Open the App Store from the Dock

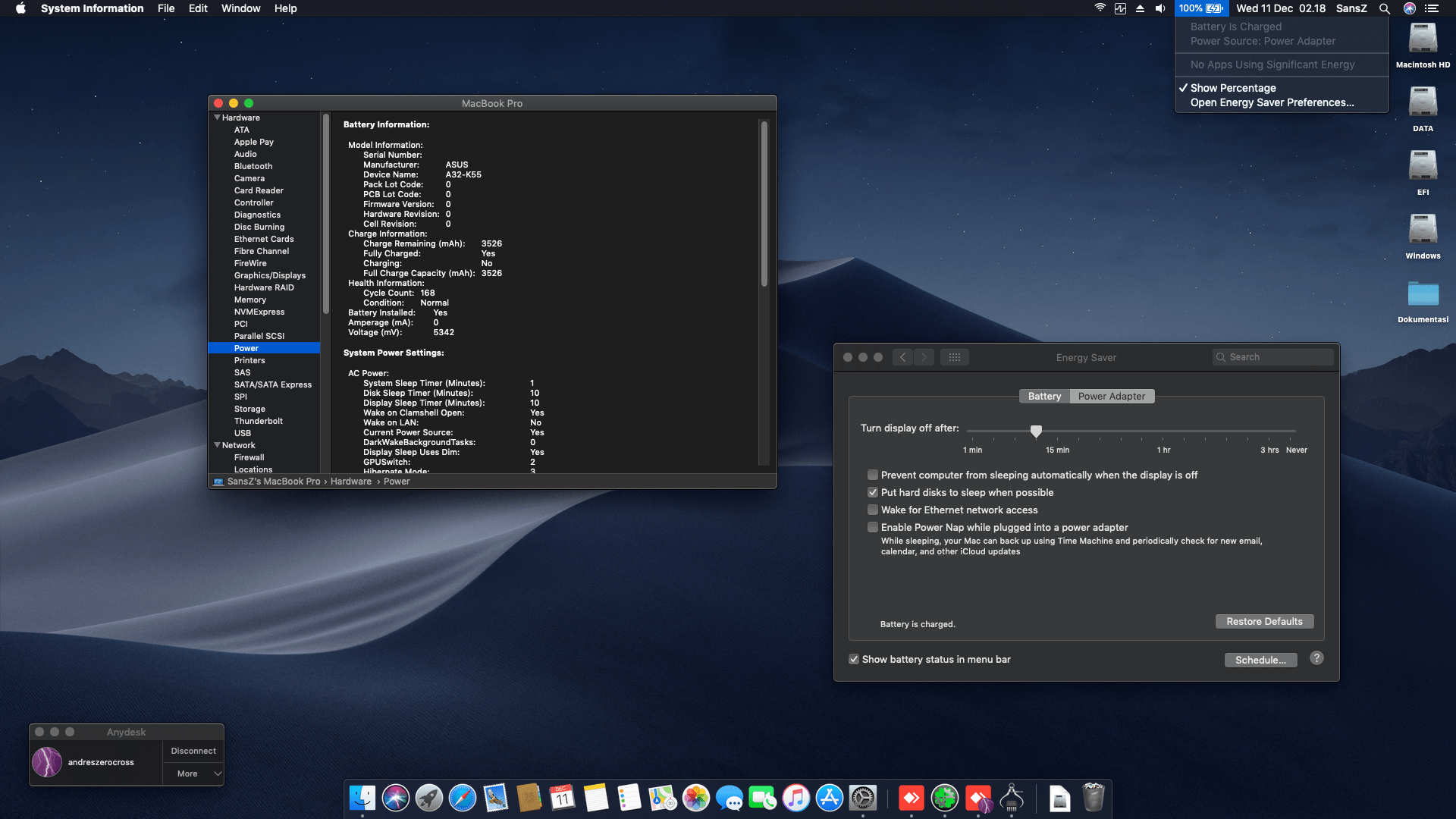(830, 798)
